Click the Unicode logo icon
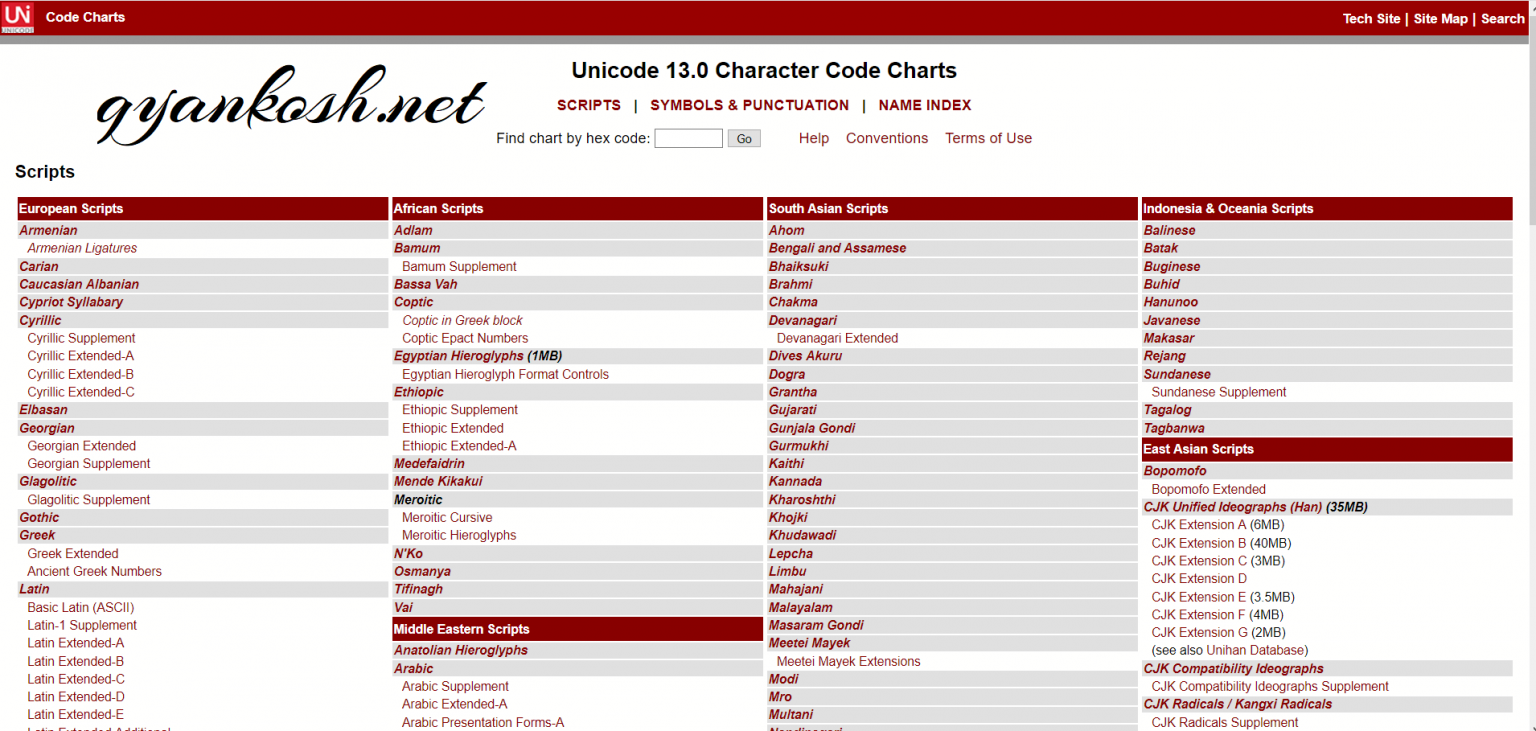 [17, 17]
